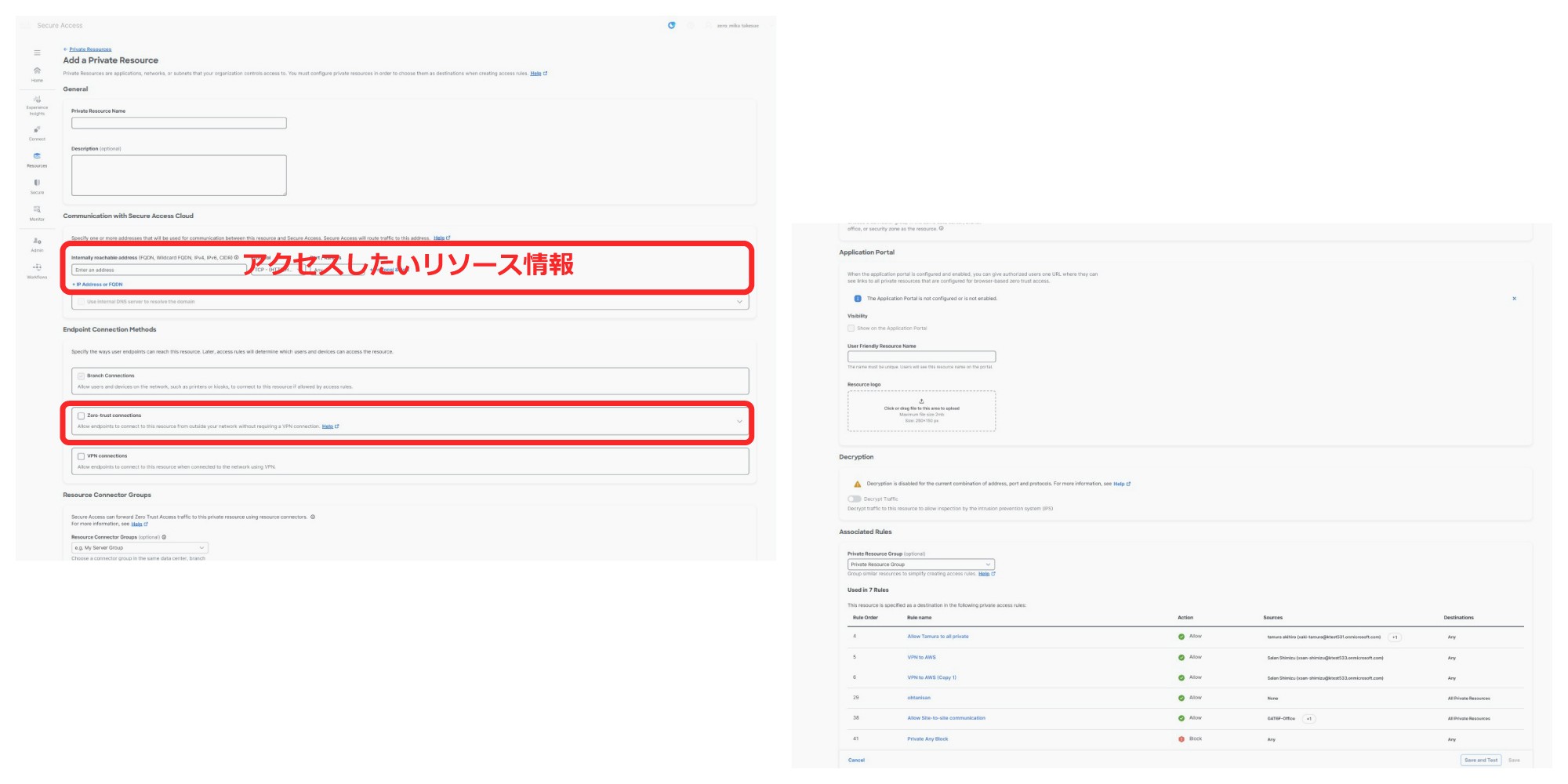The height and width of the screenshot is (784, 1568).
Task: Open Admin section in the sidebar
Action: [x=37, y=245]
